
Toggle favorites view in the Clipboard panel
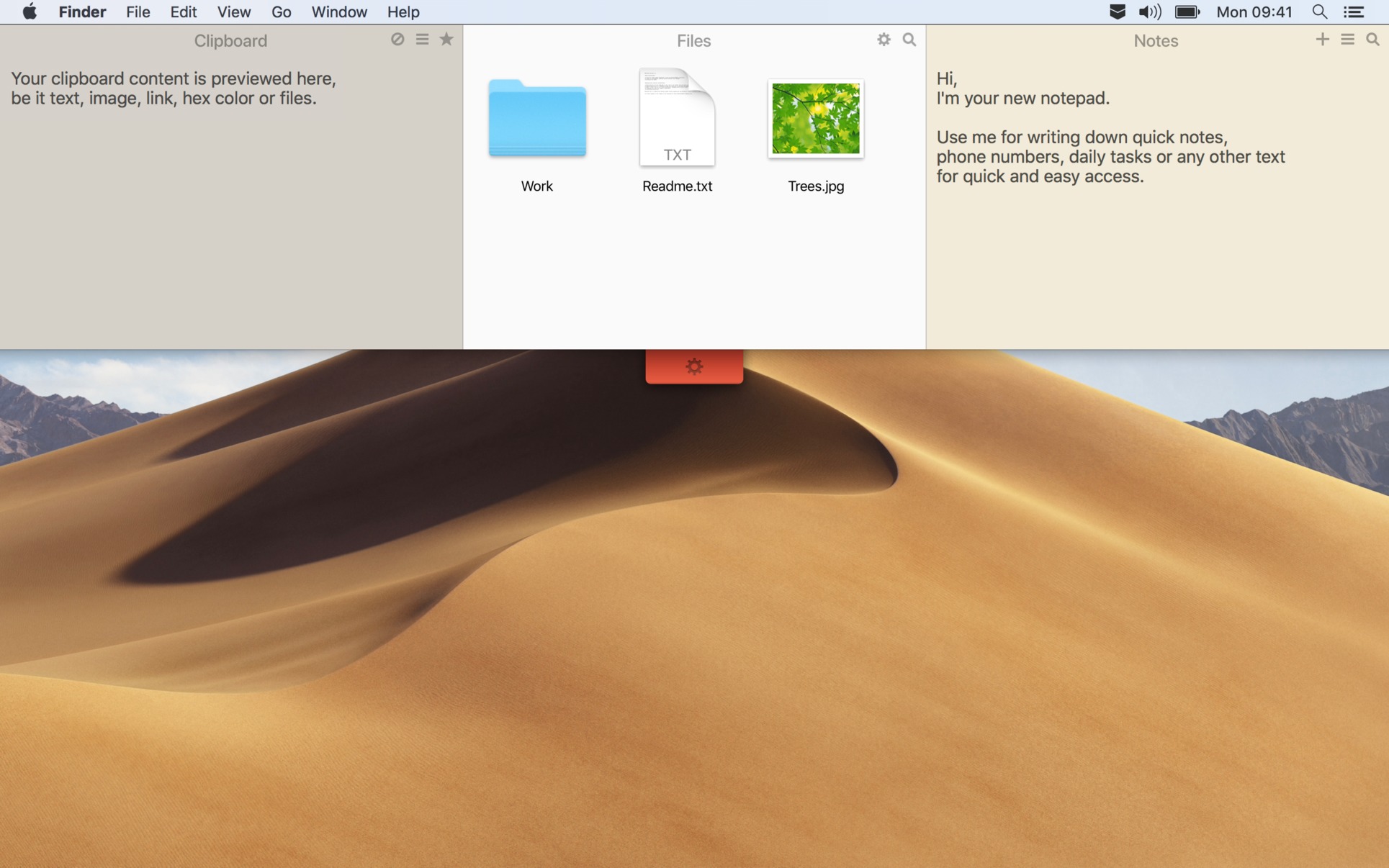click(x=446, y=40)
